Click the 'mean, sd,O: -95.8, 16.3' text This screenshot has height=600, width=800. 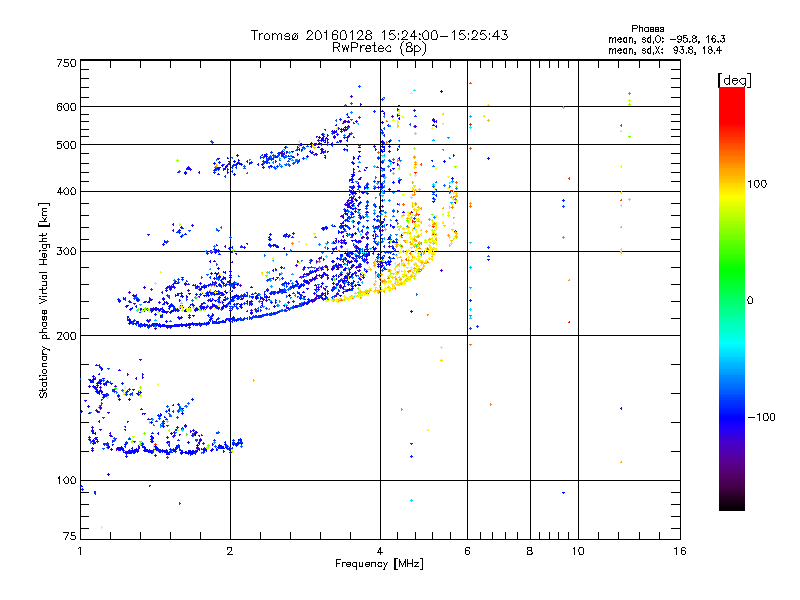(666, 39)
